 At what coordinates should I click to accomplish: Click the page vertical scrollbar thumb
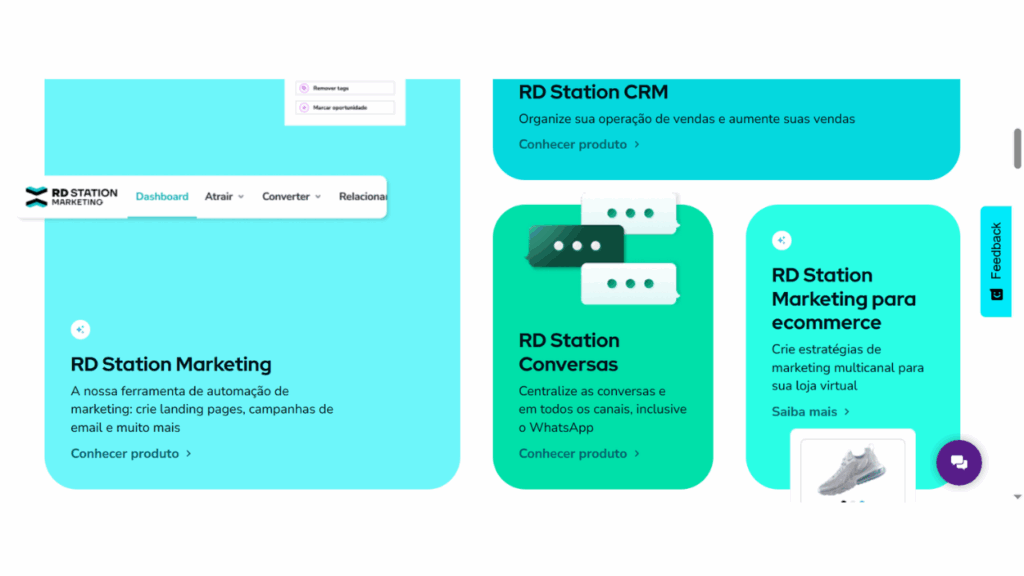[1017, 148]
